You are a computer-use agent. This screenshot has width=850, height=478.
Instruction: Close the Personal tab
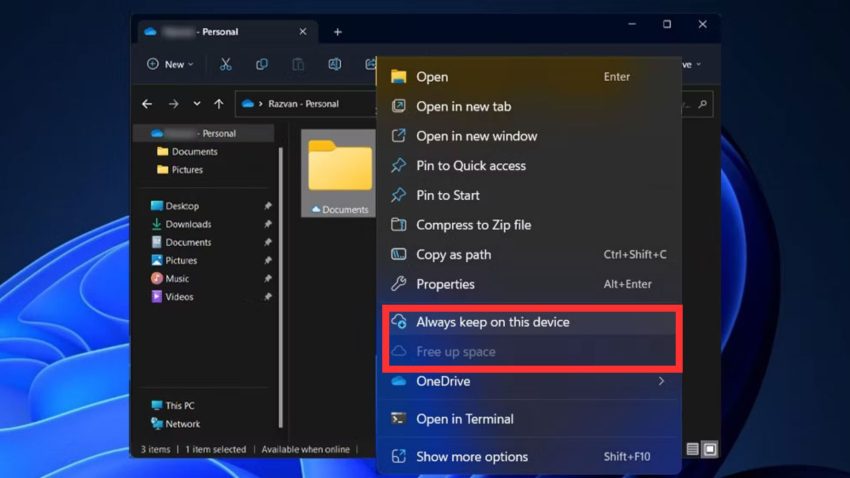(303, 32)
